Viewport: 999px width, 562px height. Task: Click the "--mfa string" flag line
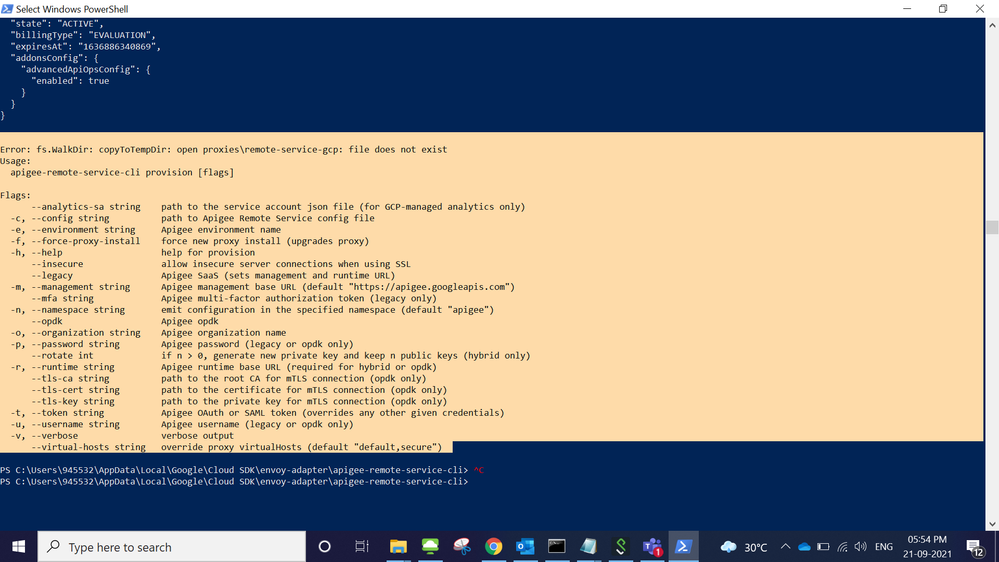pos(234,299)
